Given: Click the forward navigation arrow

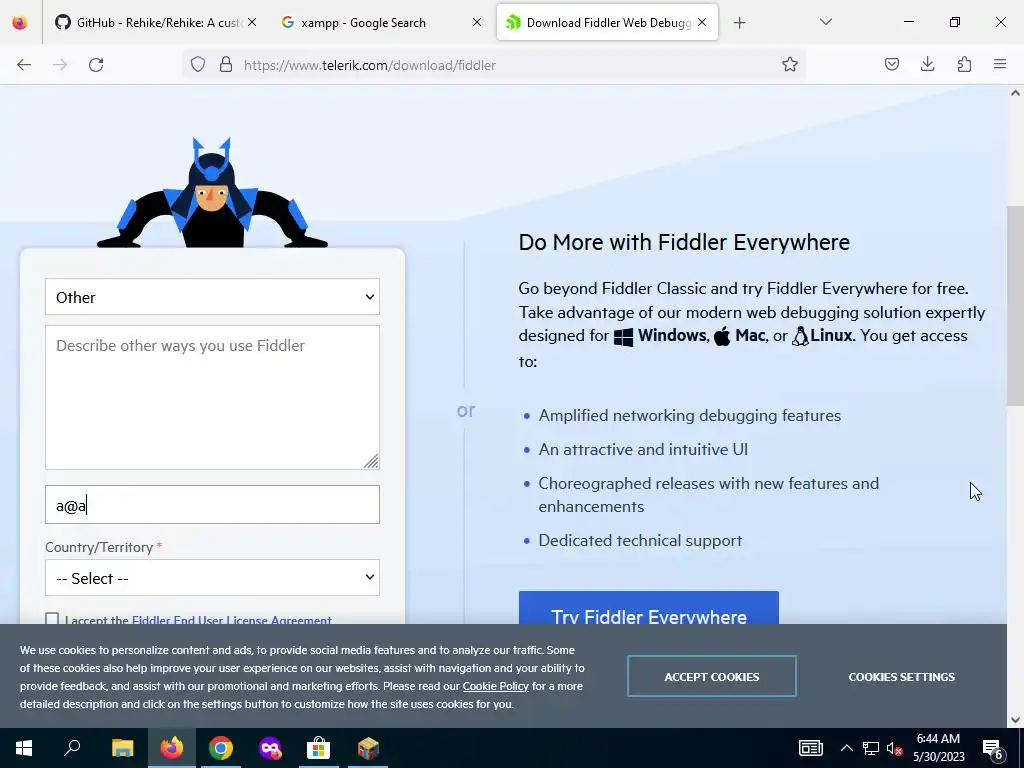Looking at the screenshot, I should [60, 65].
